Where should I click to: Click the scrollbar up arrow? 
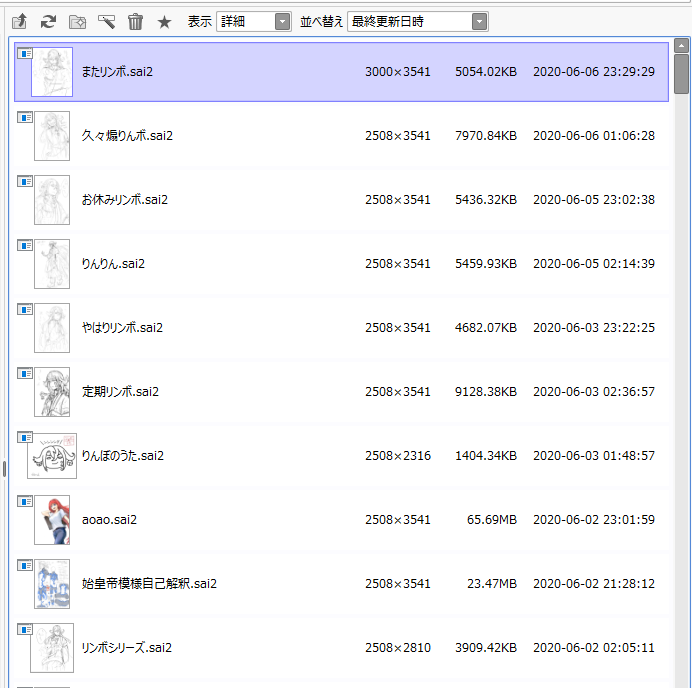(x=681, y=46)
